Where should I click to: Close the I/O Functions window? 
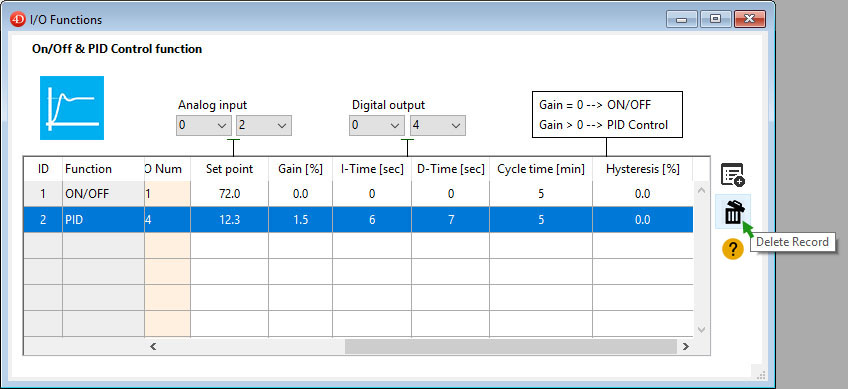pos(750,19)
